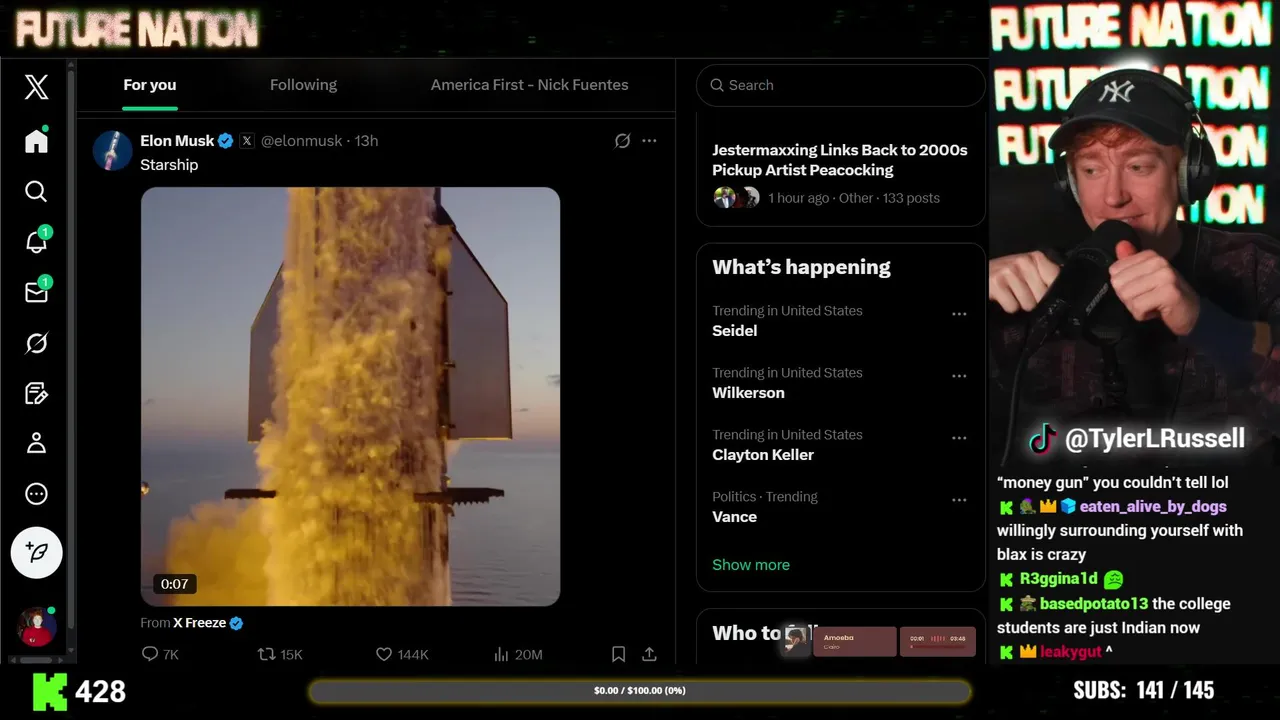Reply to post with 7K comments
This screenshot has height=720, width=1280.
coord(160,654)
